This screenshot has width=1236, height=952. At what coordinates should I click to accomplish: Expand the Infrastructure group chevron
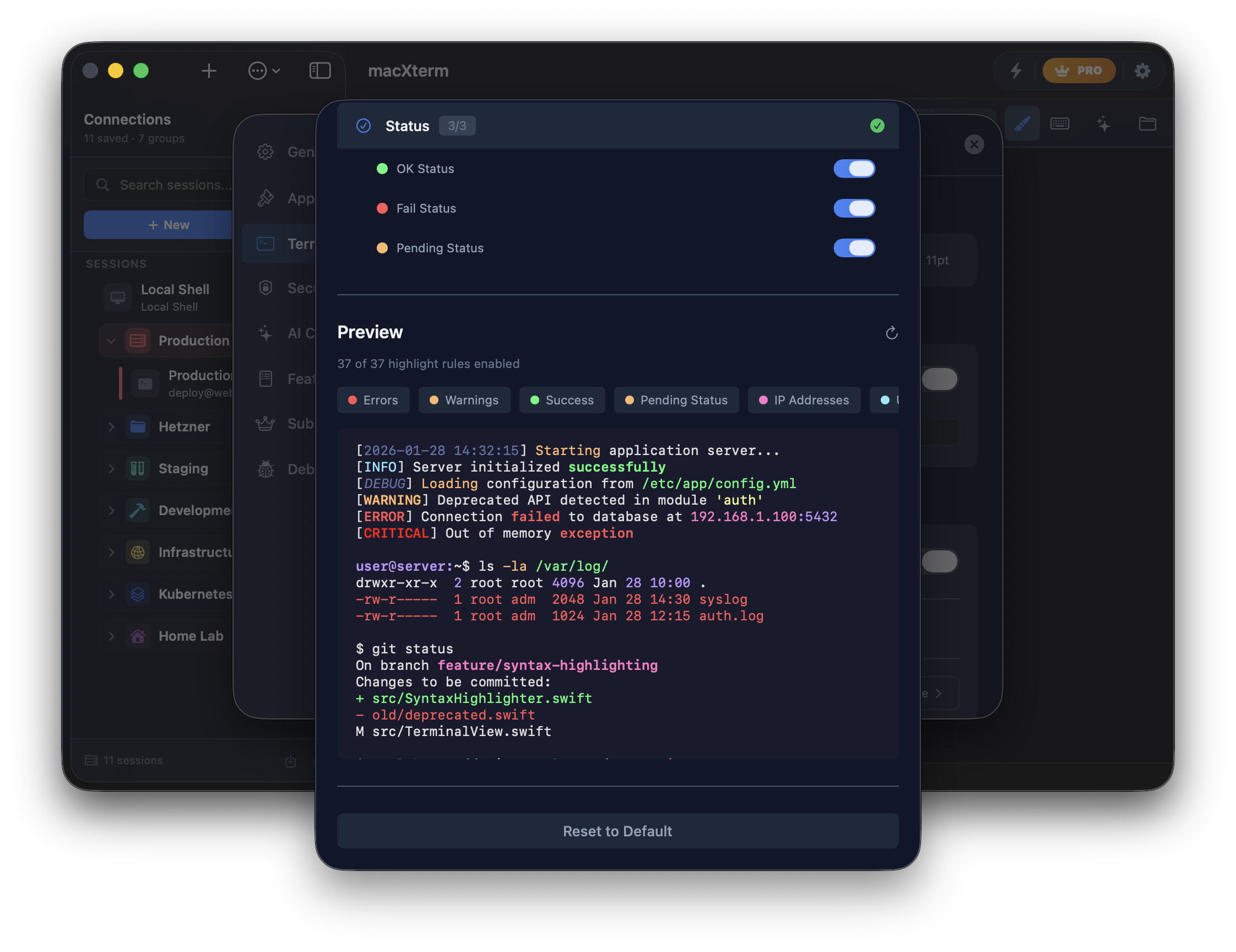click(x=111, y=553)
